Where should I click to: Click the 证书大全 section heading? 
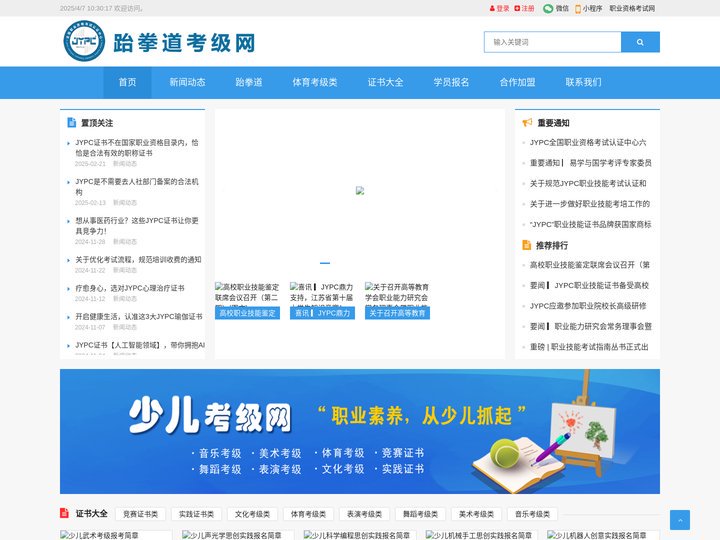point(92,513)
